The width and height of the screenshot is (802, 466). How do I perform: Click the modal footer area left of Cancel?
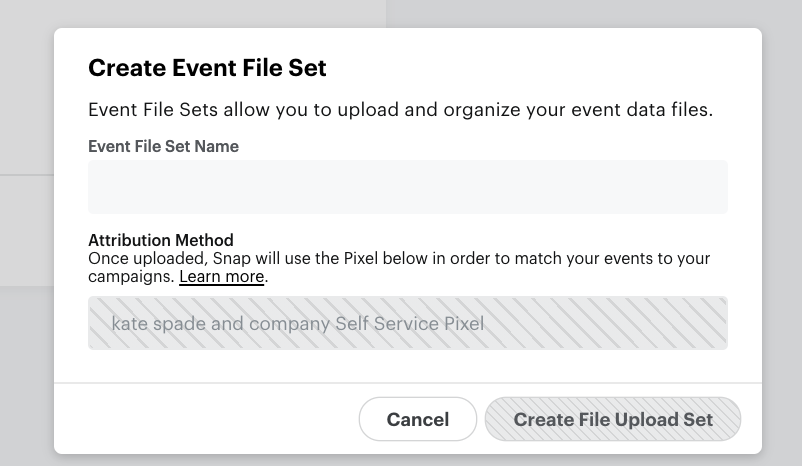pos(200,419)
